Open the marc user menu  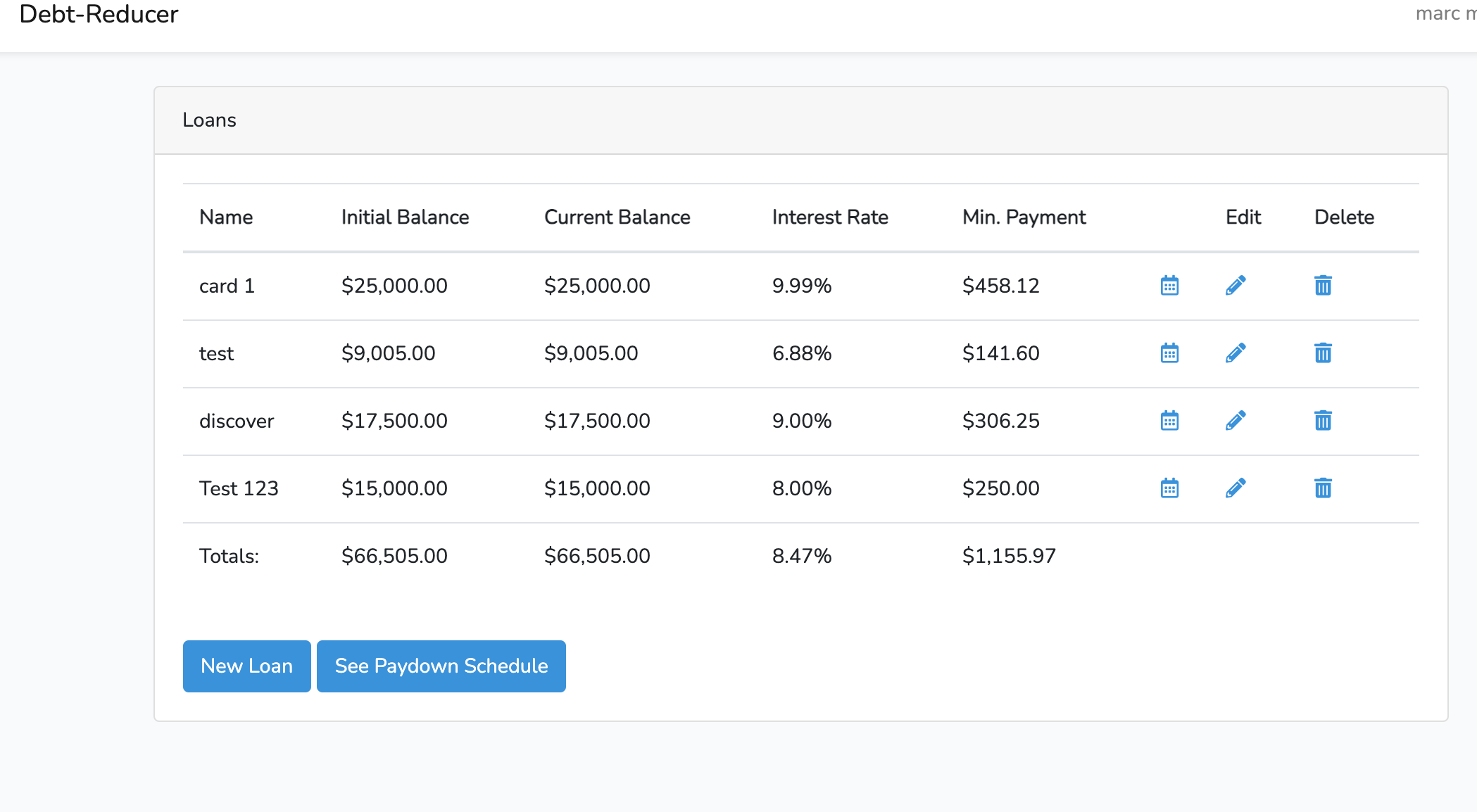[x=1445, y=14]
